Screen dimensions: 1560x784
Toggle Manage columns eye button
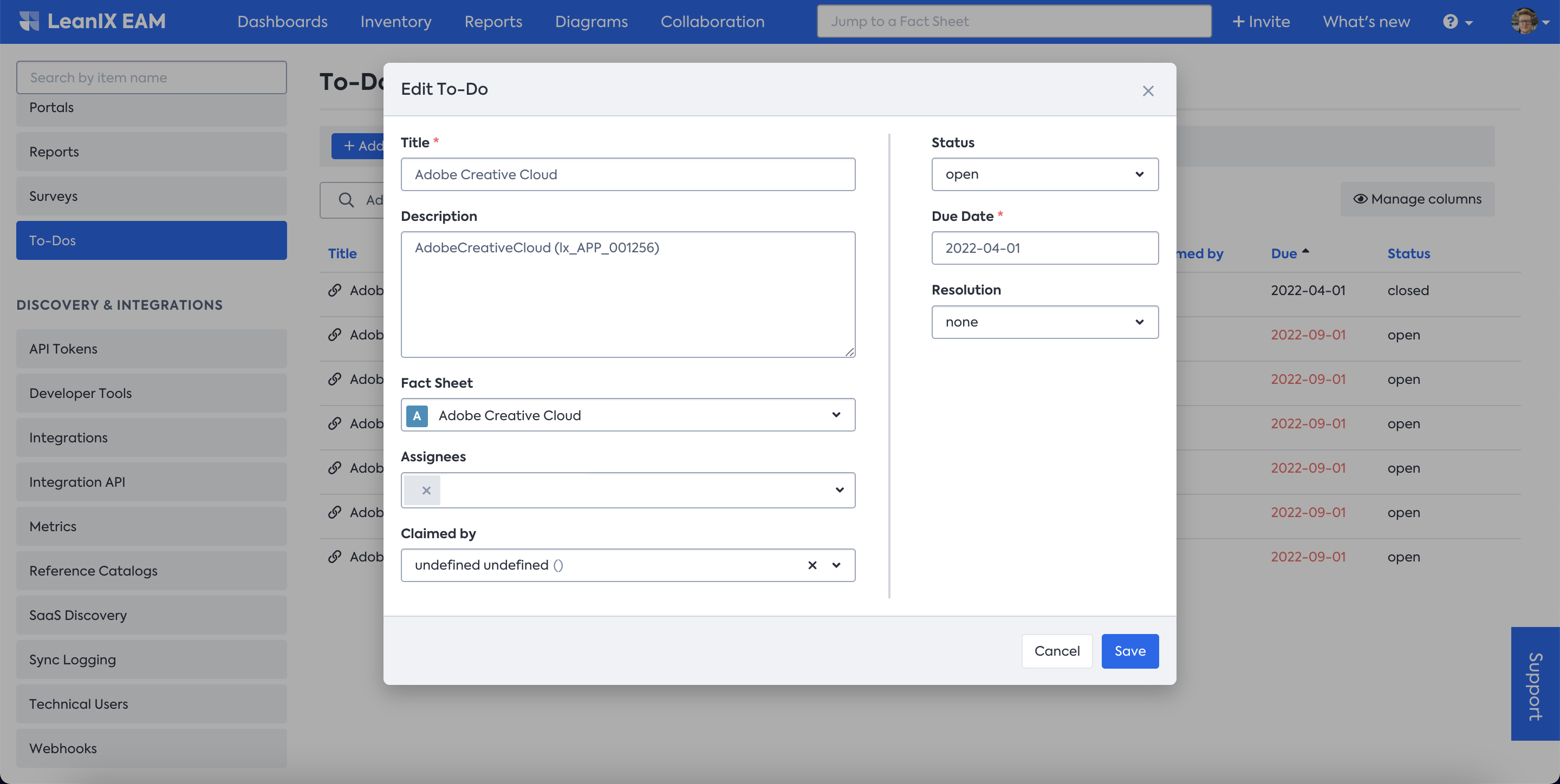1417,199
